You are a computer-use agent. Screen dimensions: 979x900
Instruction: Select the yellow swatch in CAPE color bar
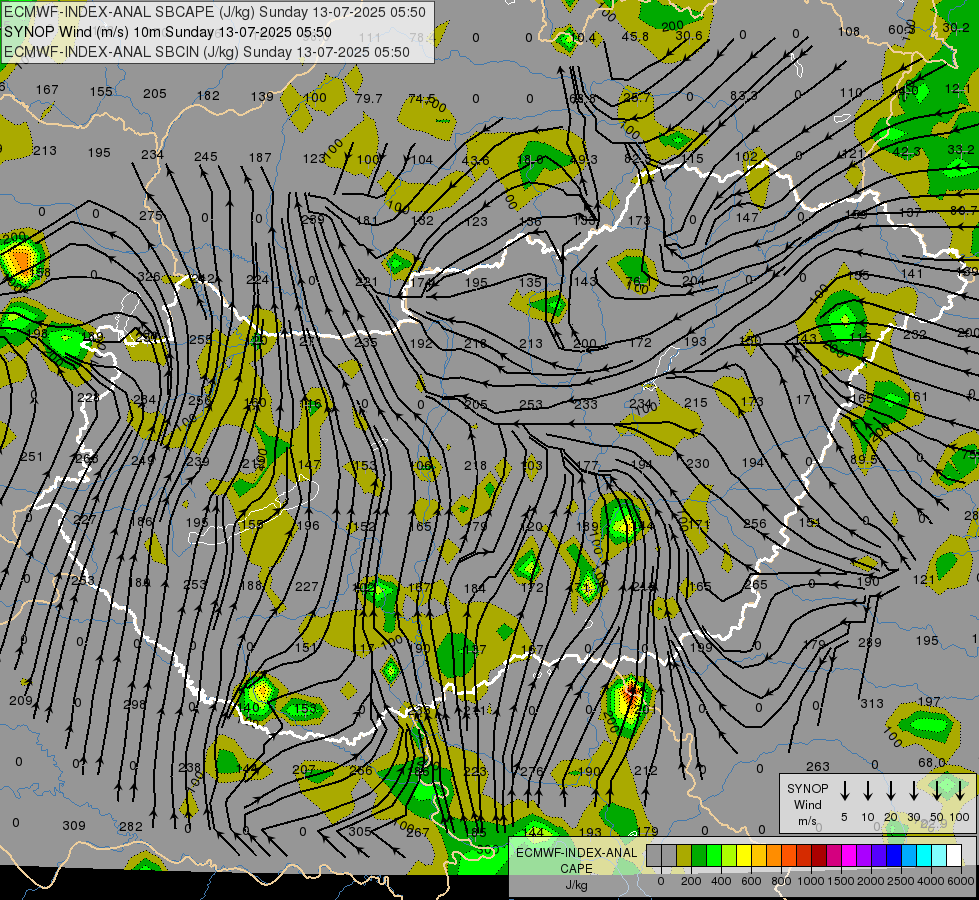pos(744,855)
